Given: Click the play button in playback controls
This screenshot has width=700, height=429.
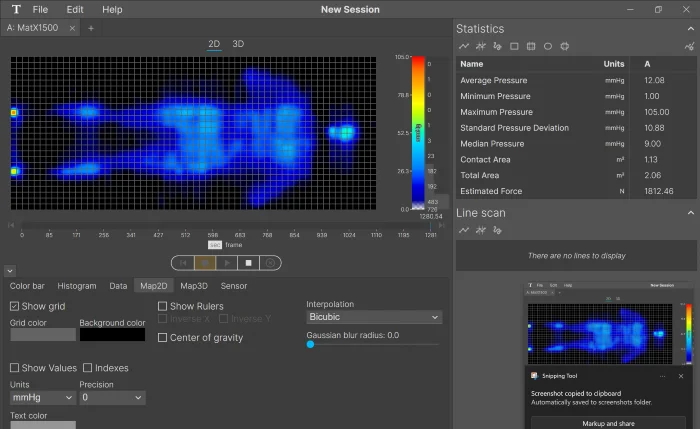Looking at the screenshot, I should tap(226, 263).
